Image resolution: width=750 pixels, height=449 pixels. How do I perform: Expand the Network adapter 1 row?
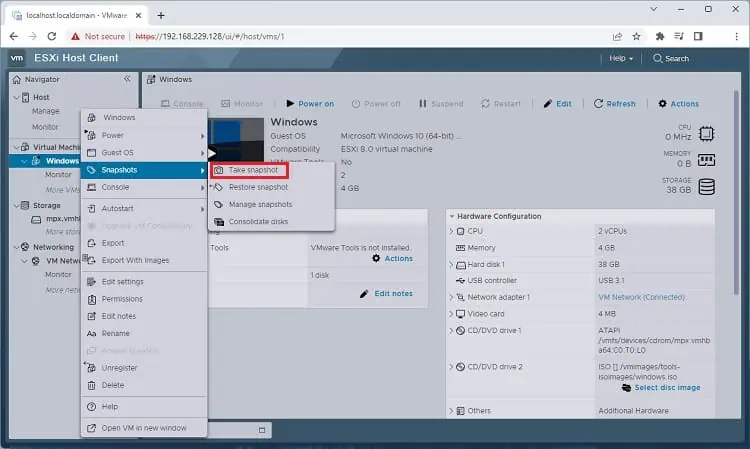pos(451,297)
